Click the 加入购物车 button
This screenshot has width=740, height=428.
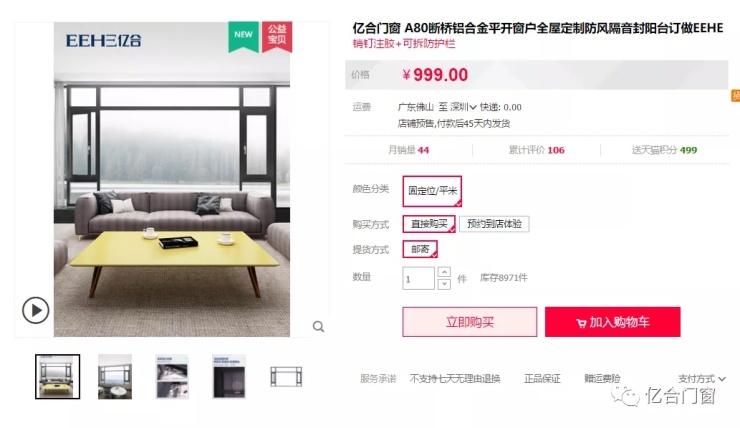tap(613, 322)
